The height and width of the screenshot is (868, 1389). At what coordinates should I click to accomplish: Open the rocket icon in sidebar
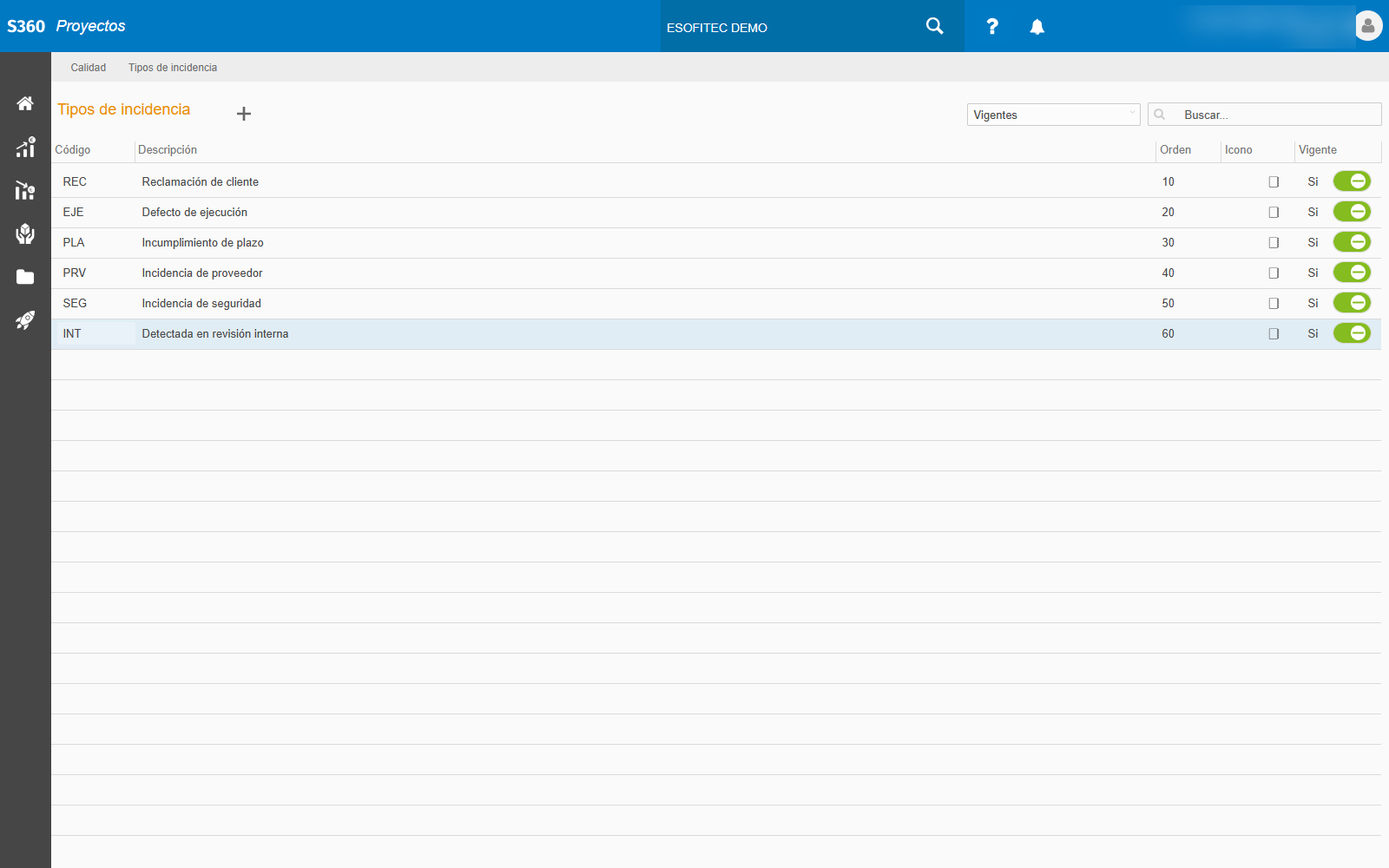coord(25,320)
